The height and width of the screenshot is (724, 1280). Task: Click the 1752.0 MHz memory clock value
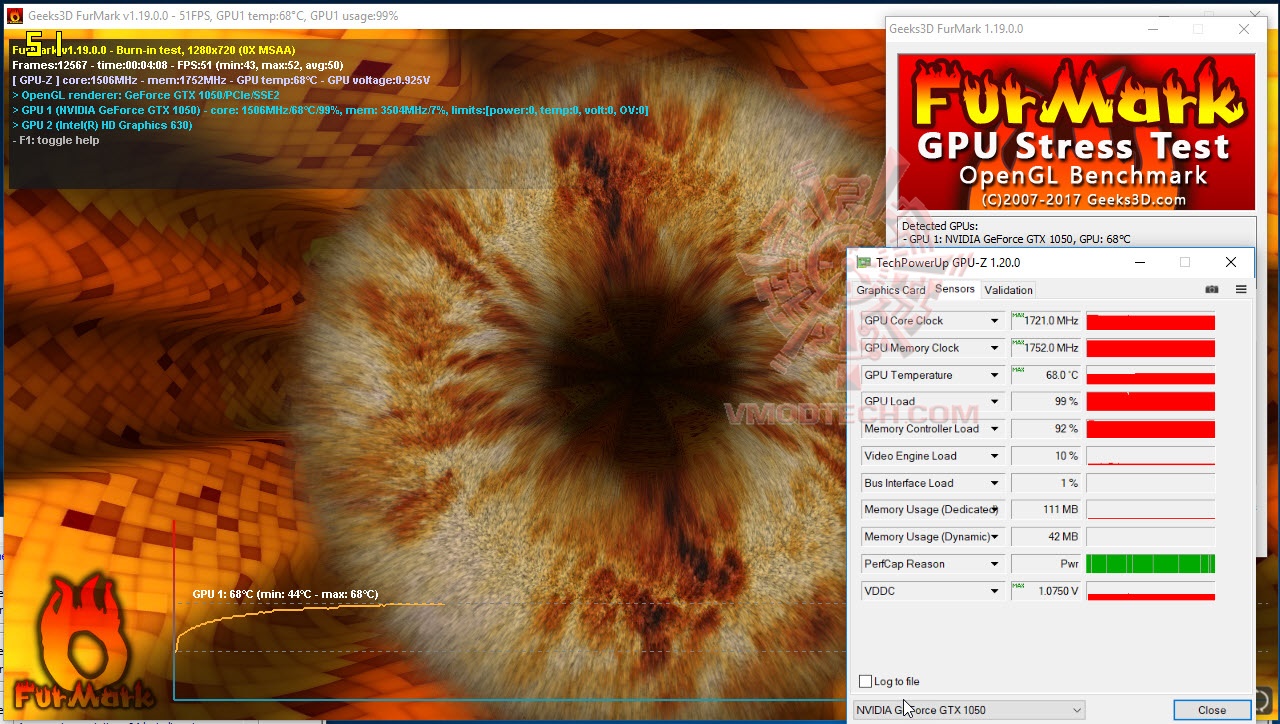pyautogui.click(x=1046, y=348)
